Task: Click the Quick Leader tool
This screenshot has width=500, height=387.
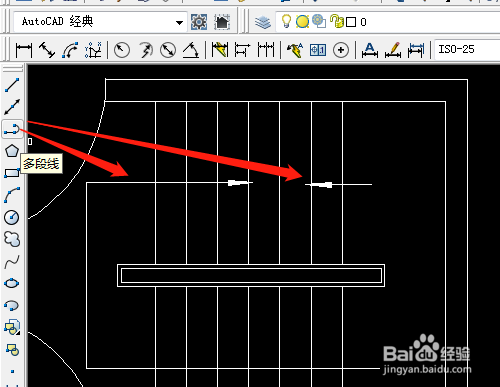Action: click(x=295, y=50)
